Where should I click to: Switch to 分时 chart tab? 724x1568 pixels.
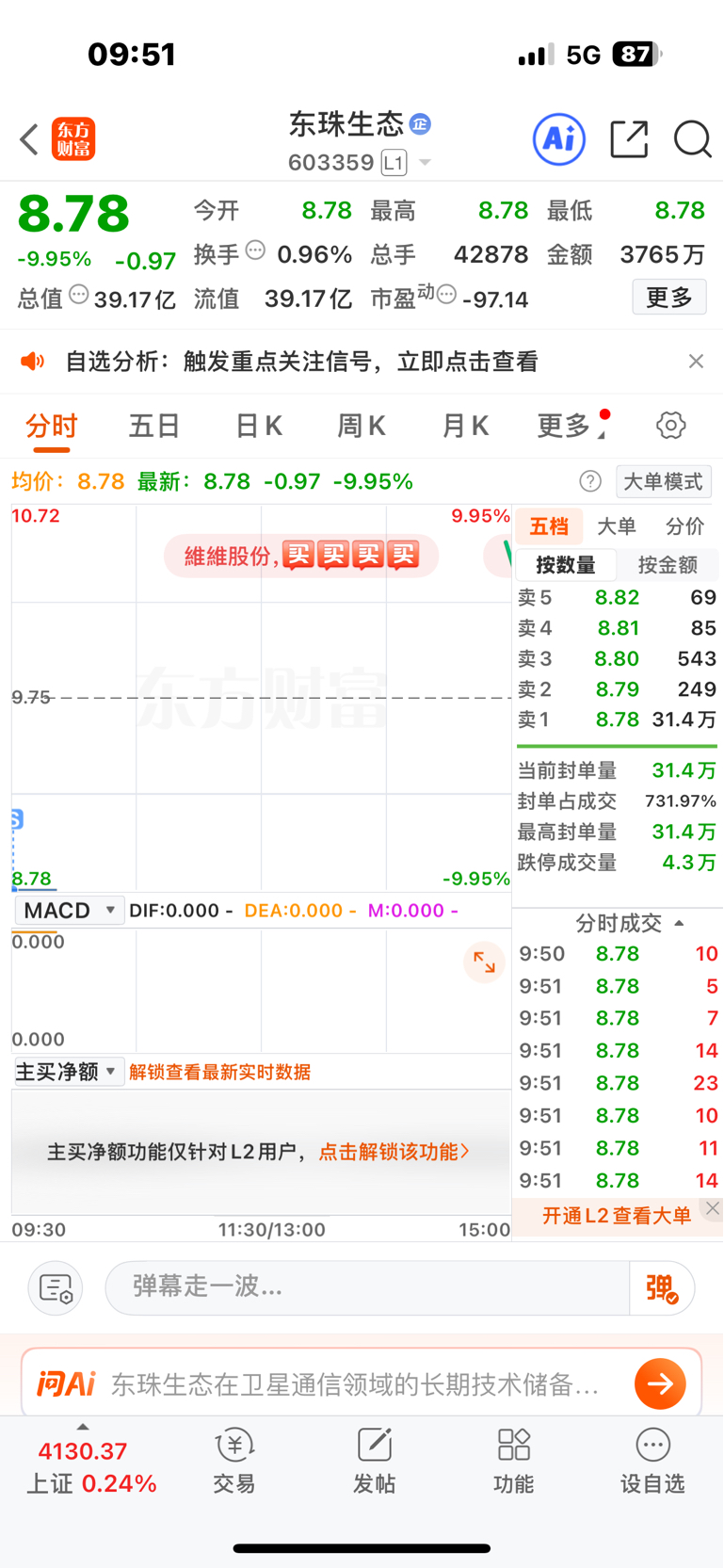tap(52, 426)
